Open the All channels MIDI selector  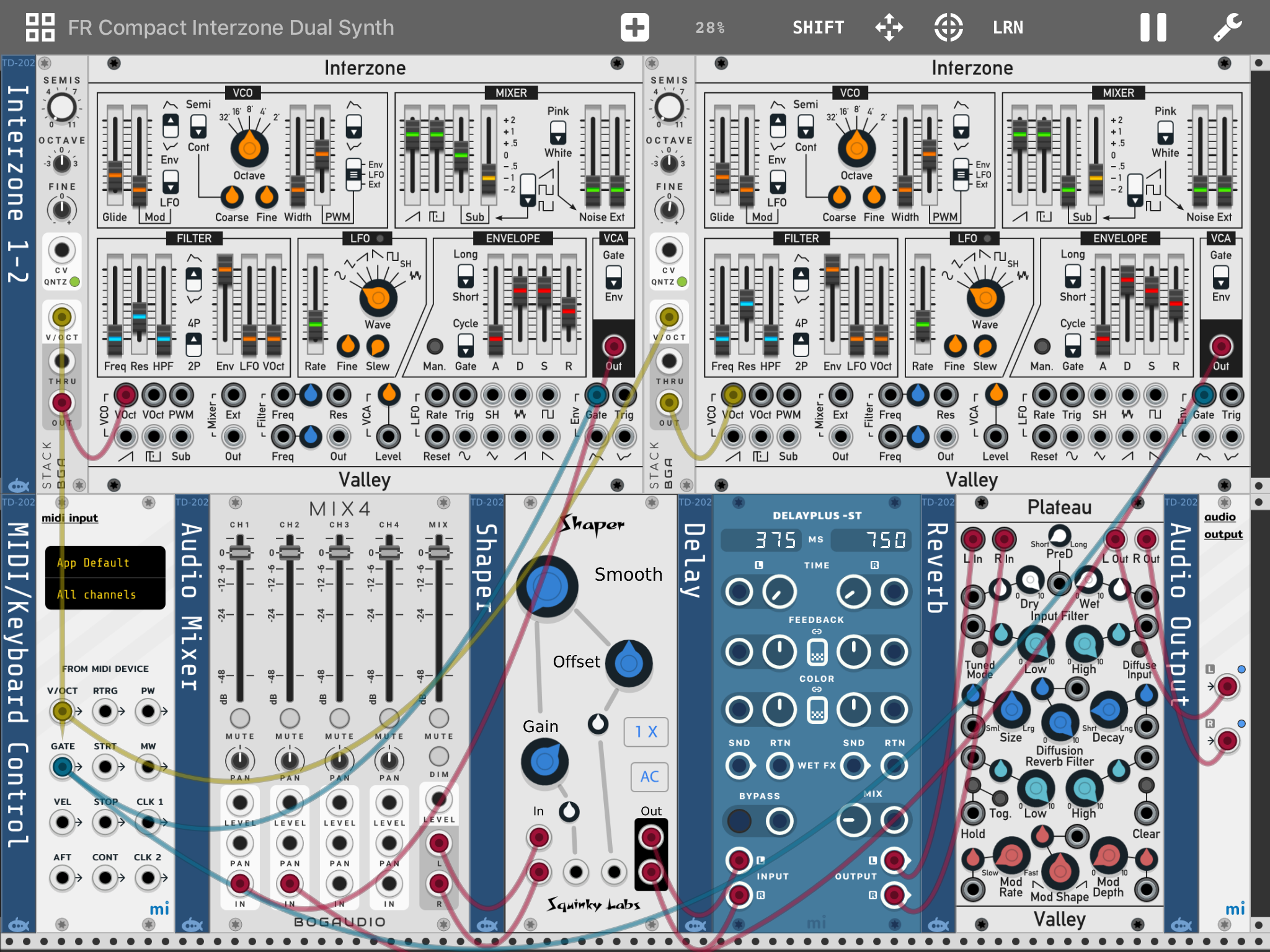click(x=105, y=594)
